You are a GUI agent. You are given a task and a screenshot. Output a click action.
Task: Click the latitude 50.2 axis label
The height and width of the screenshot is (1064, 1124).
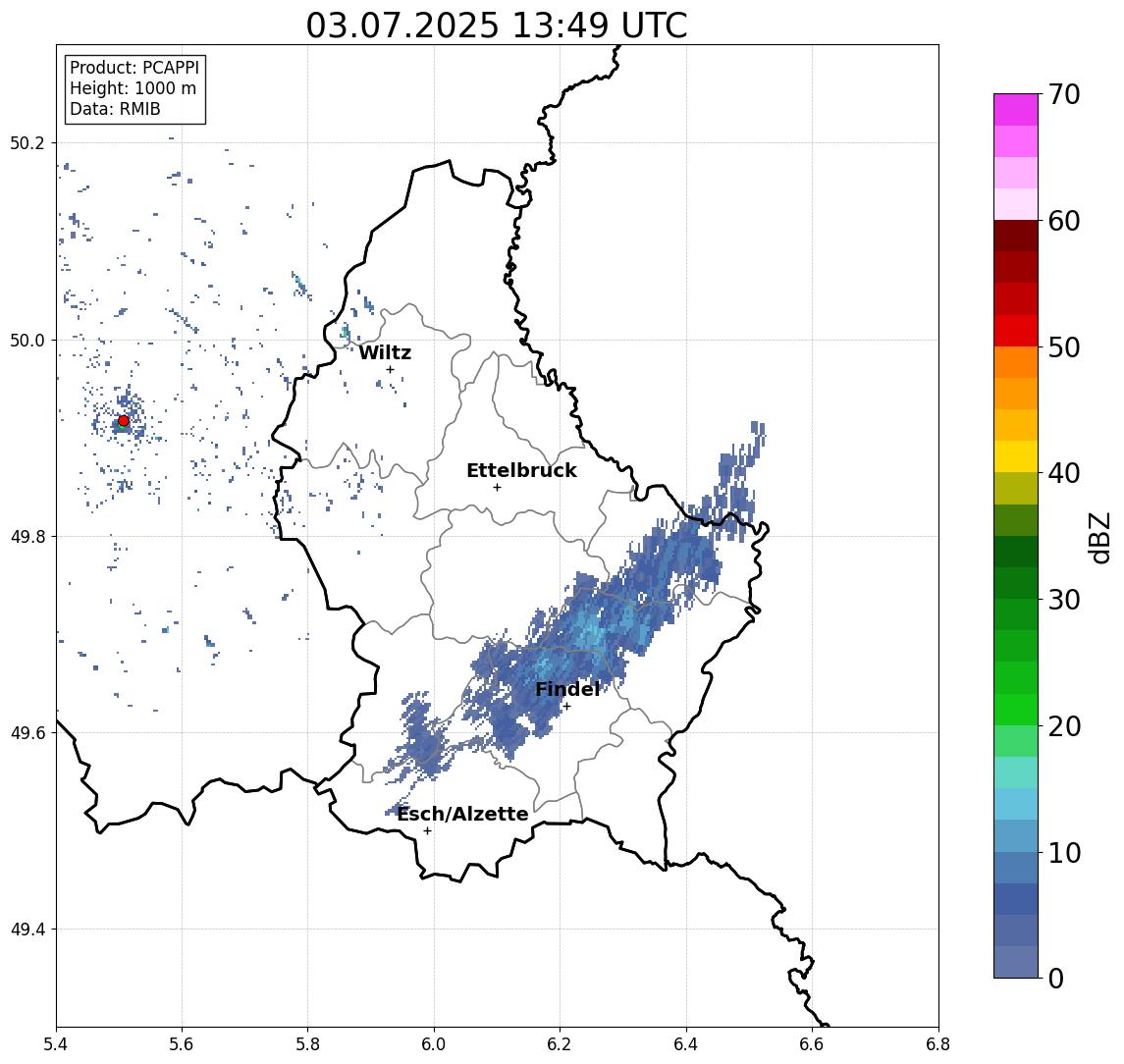[x=27, y=142]
